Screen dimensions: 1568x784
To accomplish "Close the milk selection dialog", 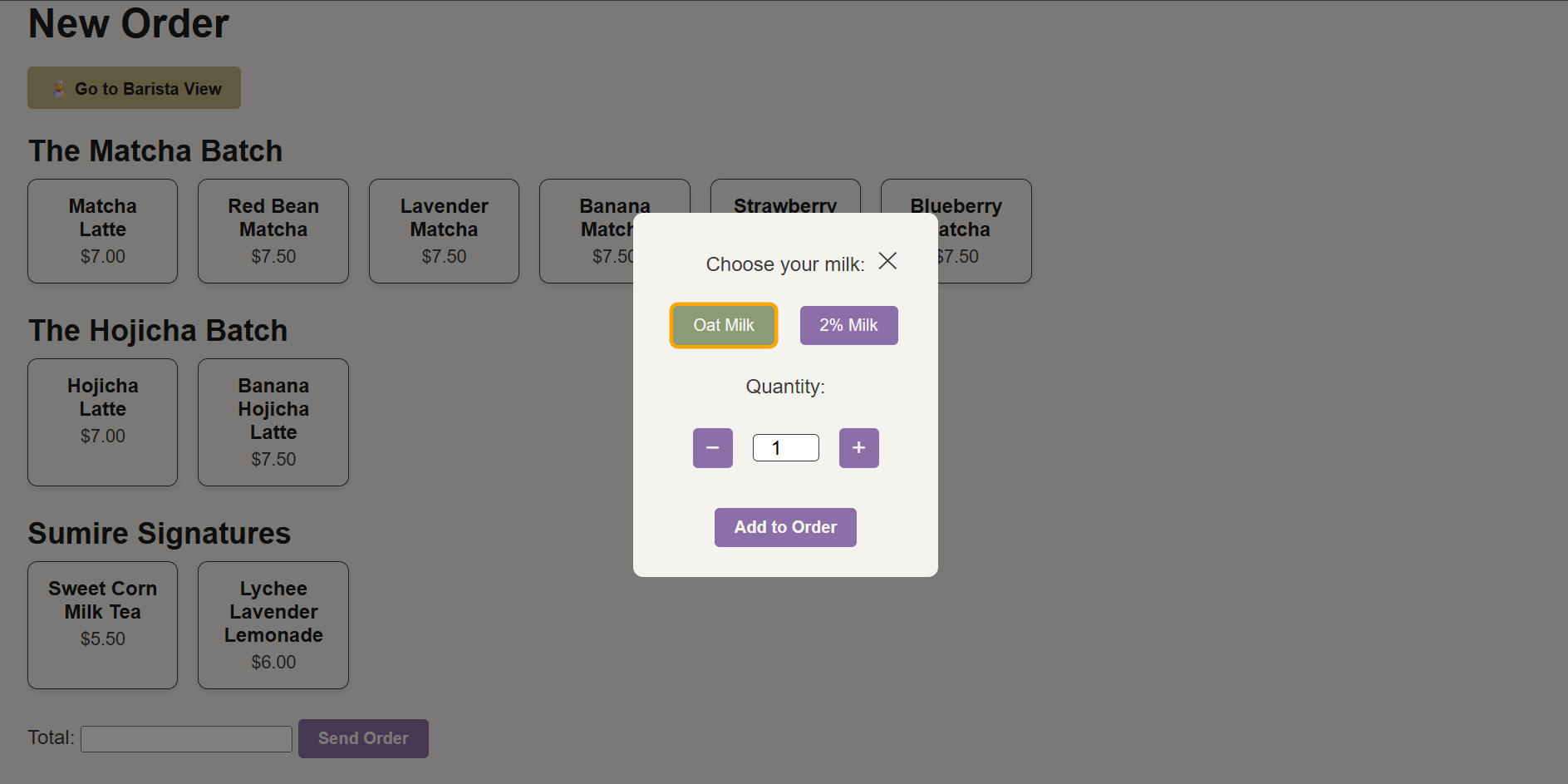I will pos(887,261).
